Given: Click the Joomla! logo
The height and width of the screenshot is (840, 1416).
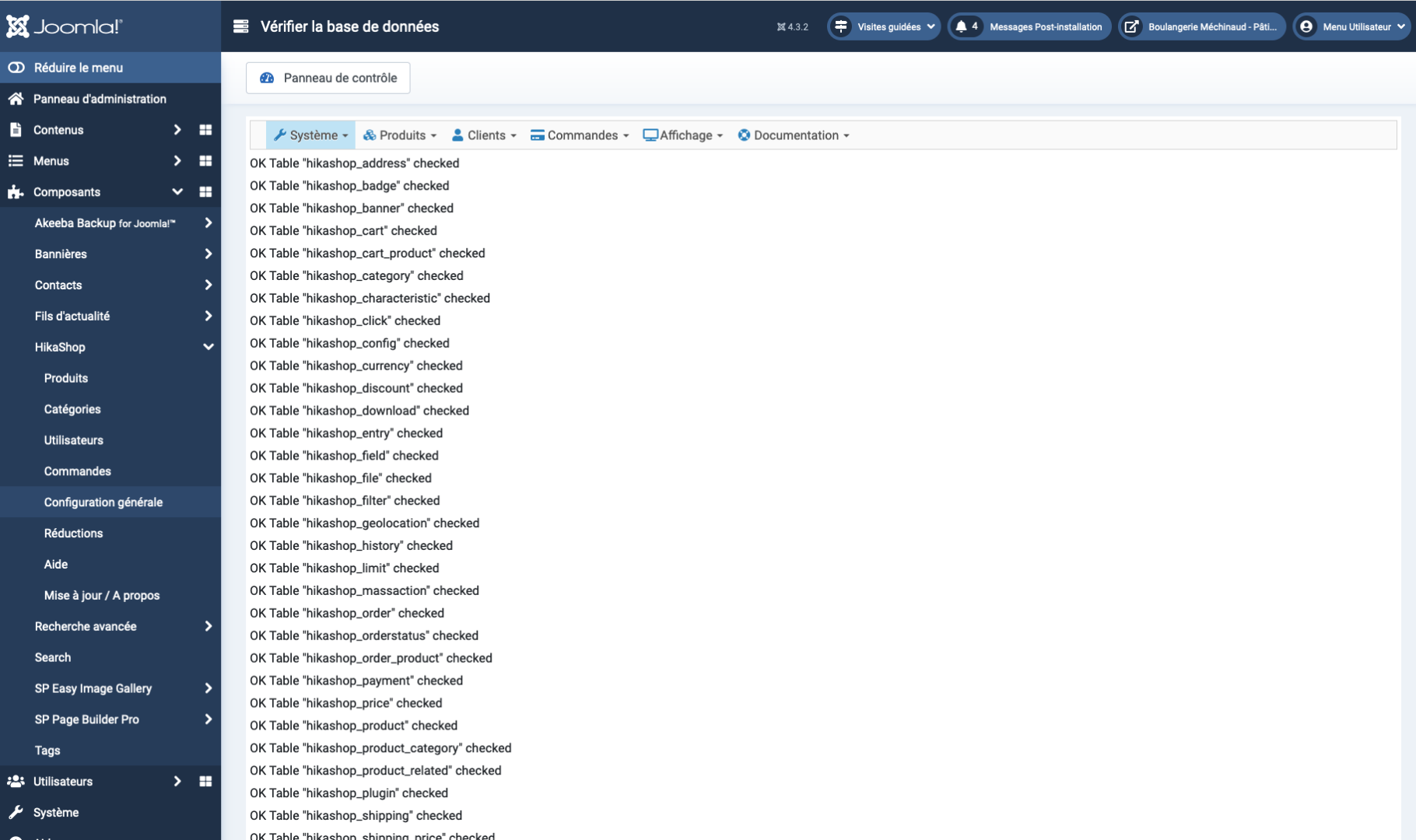Looking at the screenshot, I should click(x=64, y=26).
